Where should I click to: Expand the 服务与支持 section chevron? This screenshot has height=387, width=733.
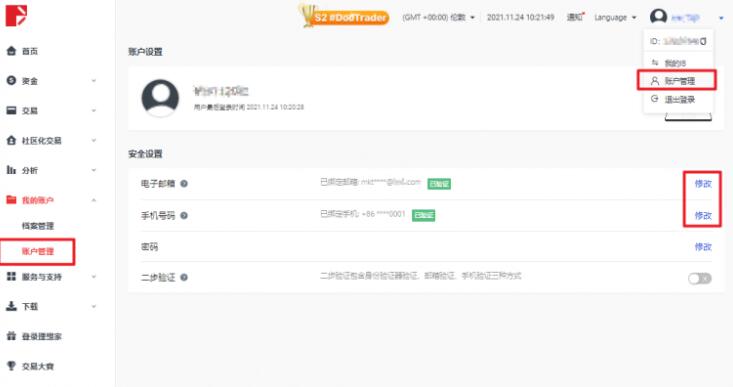[x=93, y=277]
